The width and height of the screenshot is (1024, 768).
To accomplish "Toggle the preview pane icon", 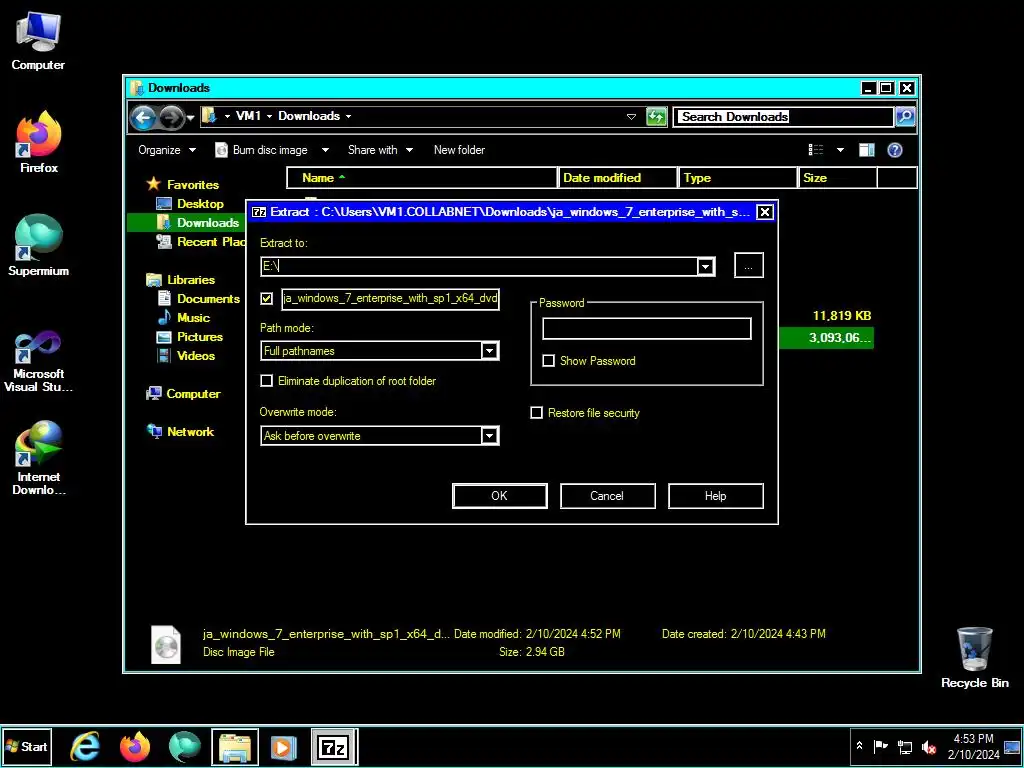I will (x=867, y=150).
